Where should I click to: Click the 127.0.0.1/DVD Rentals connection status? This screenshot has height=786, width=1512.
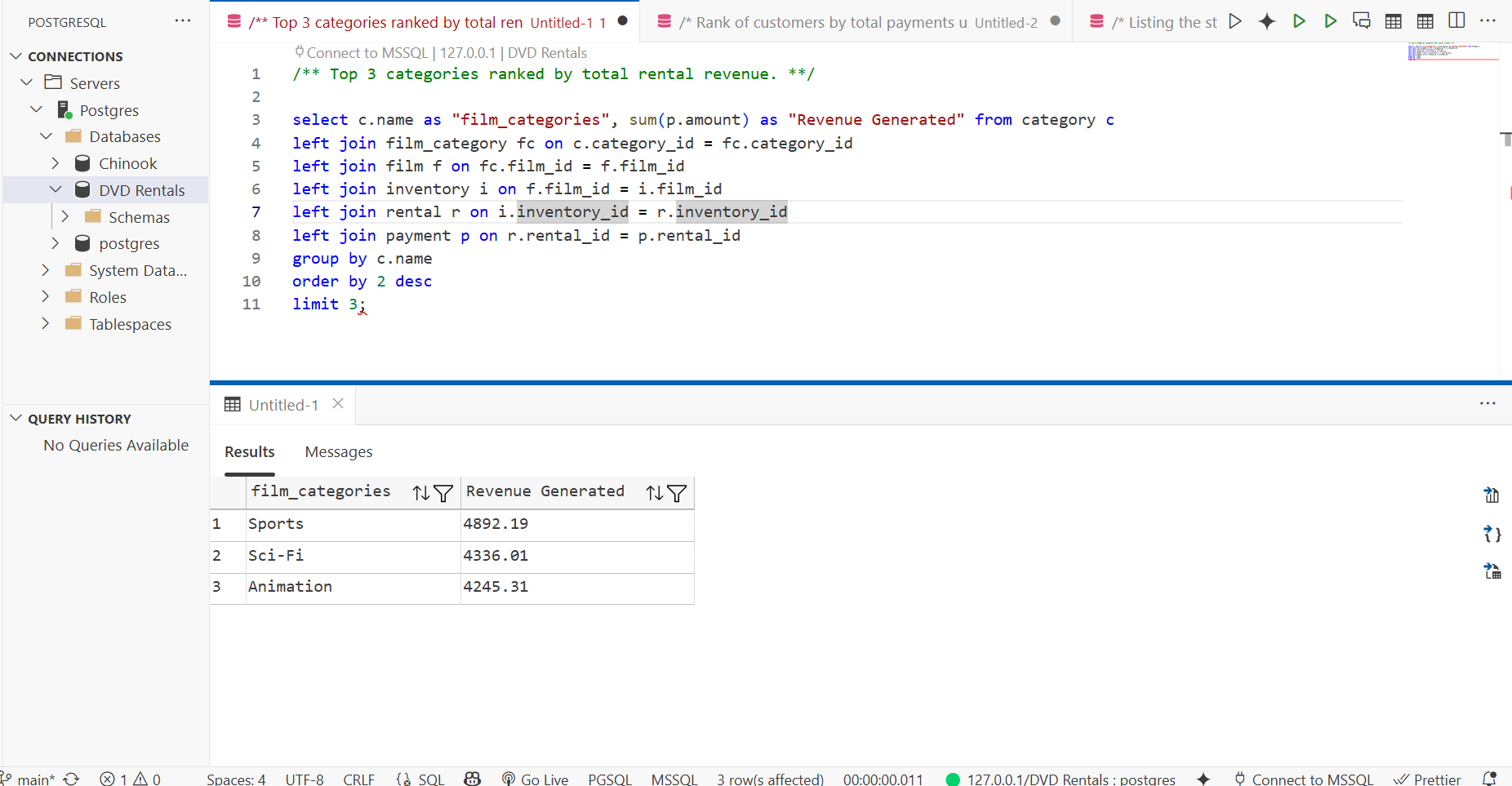pos(1061,779)
